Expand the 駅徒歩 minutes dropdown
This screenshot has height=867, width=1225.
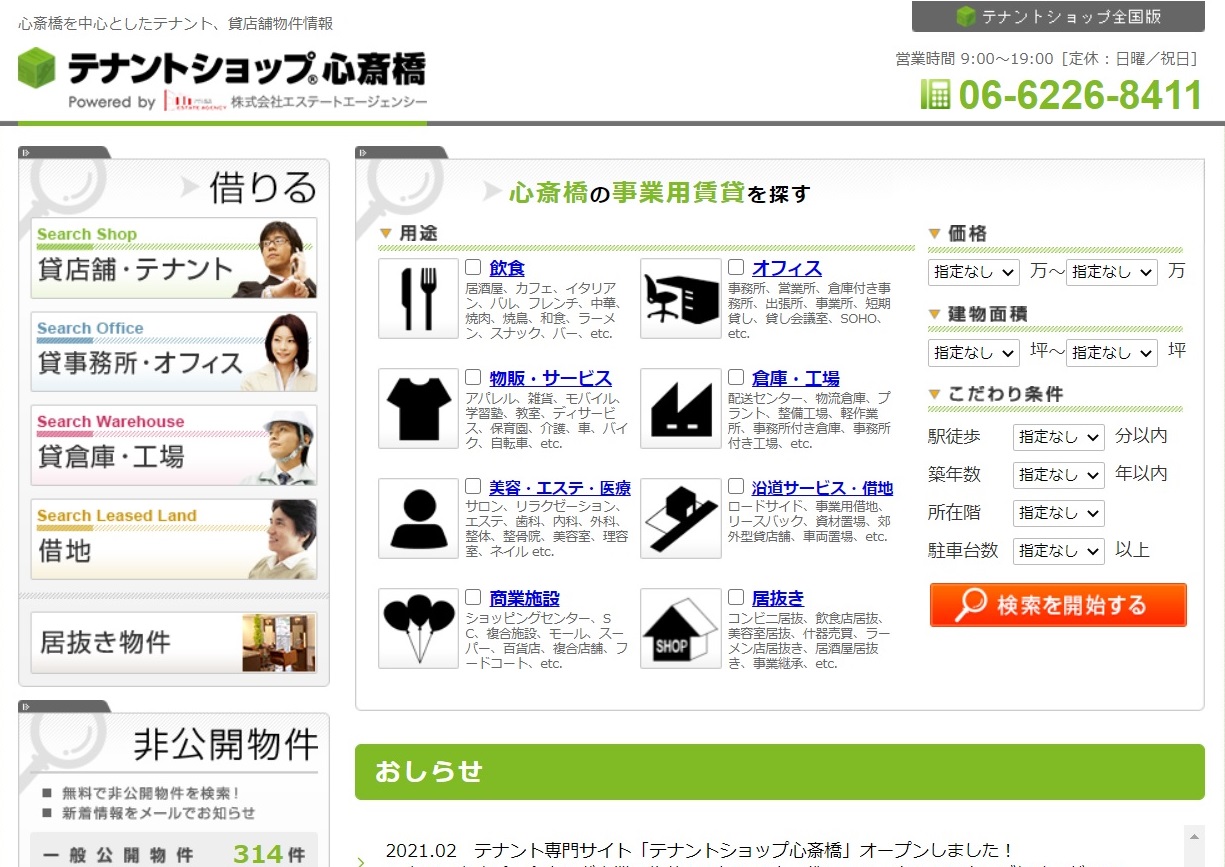tap(1058, 437)
